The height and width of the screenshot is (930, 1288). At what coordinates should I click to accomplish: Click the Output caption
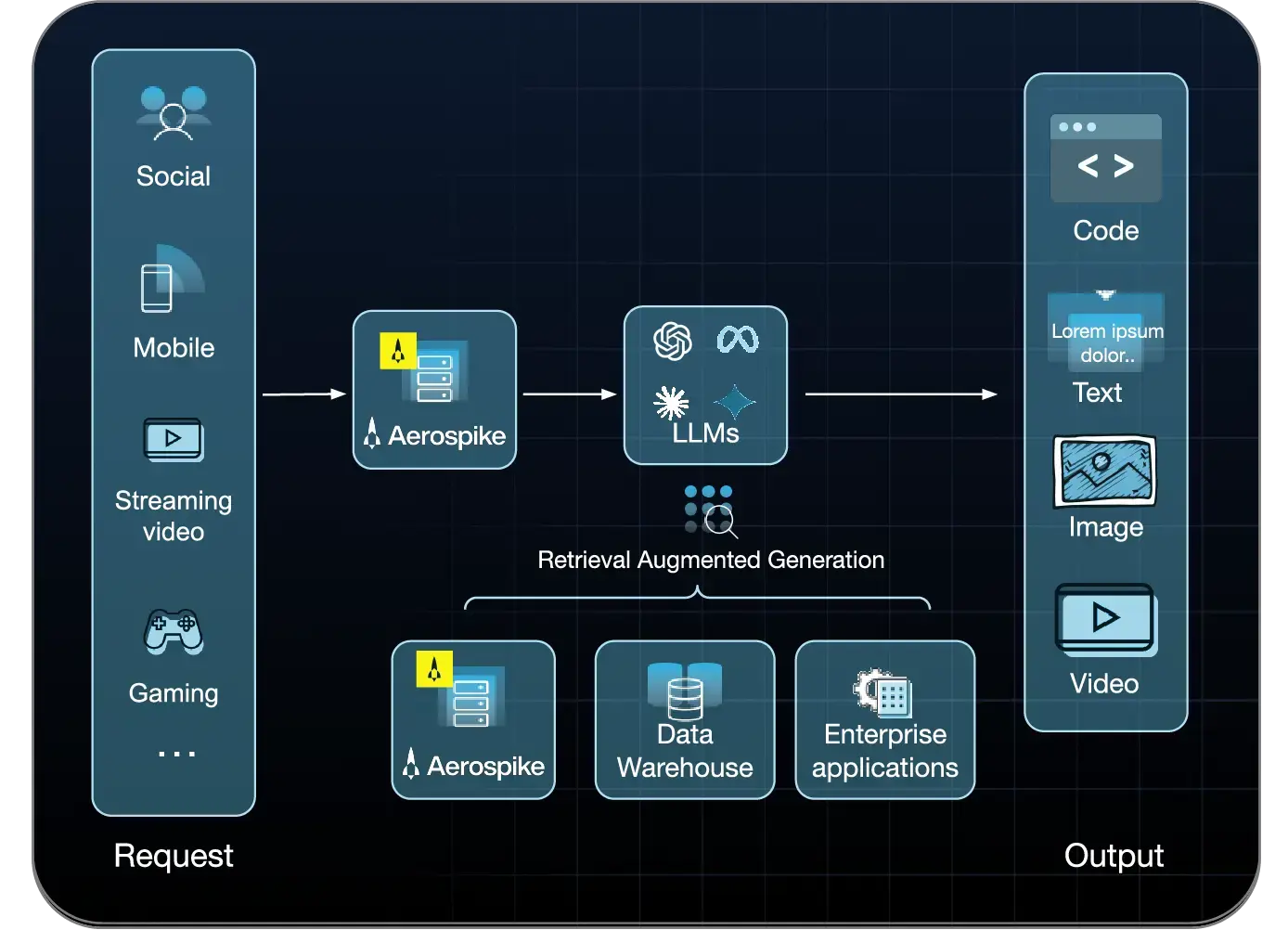(1114, 856)
